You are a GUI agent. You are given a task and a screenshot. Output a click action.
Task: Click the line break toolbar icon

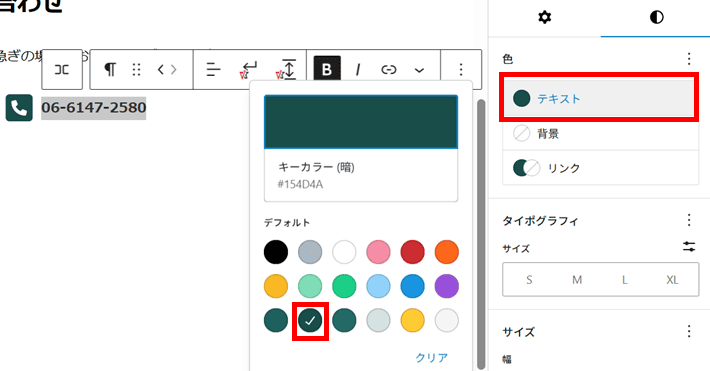(x=248, y=70)
